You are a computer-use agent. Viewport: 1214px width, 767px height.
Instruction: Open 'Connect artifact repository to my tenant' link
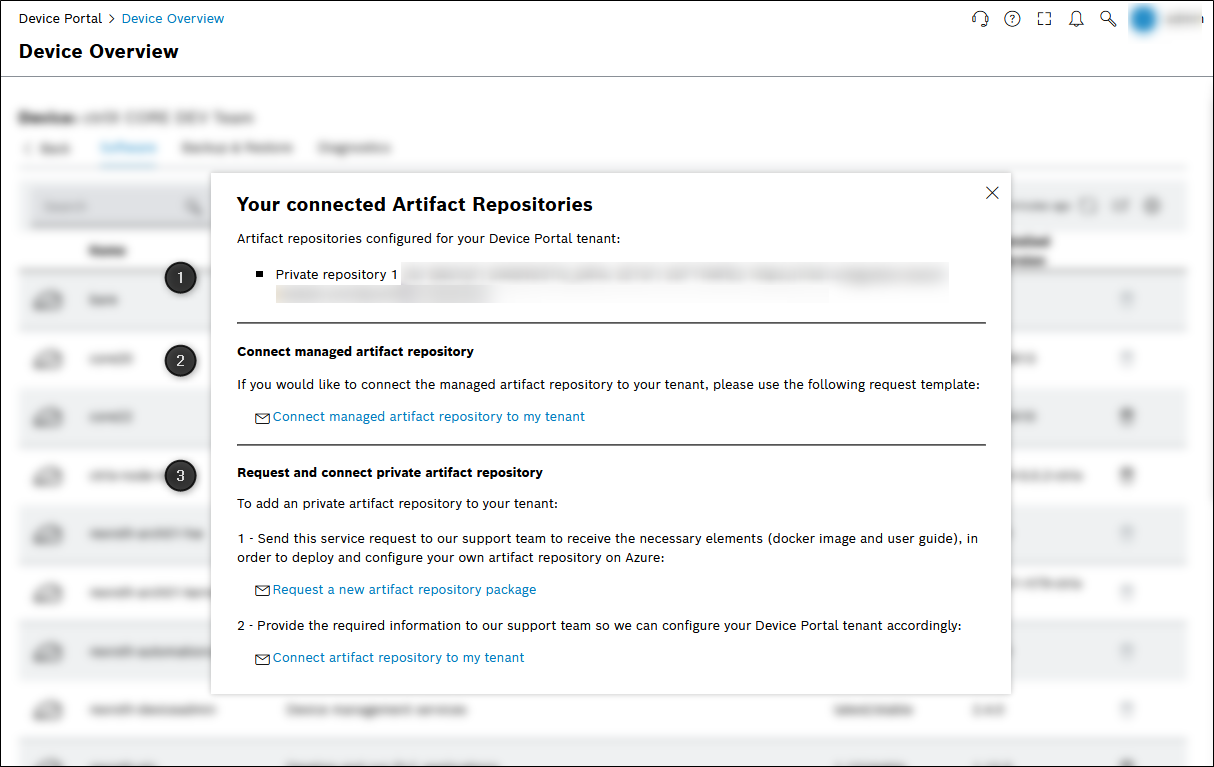point(398,658)
